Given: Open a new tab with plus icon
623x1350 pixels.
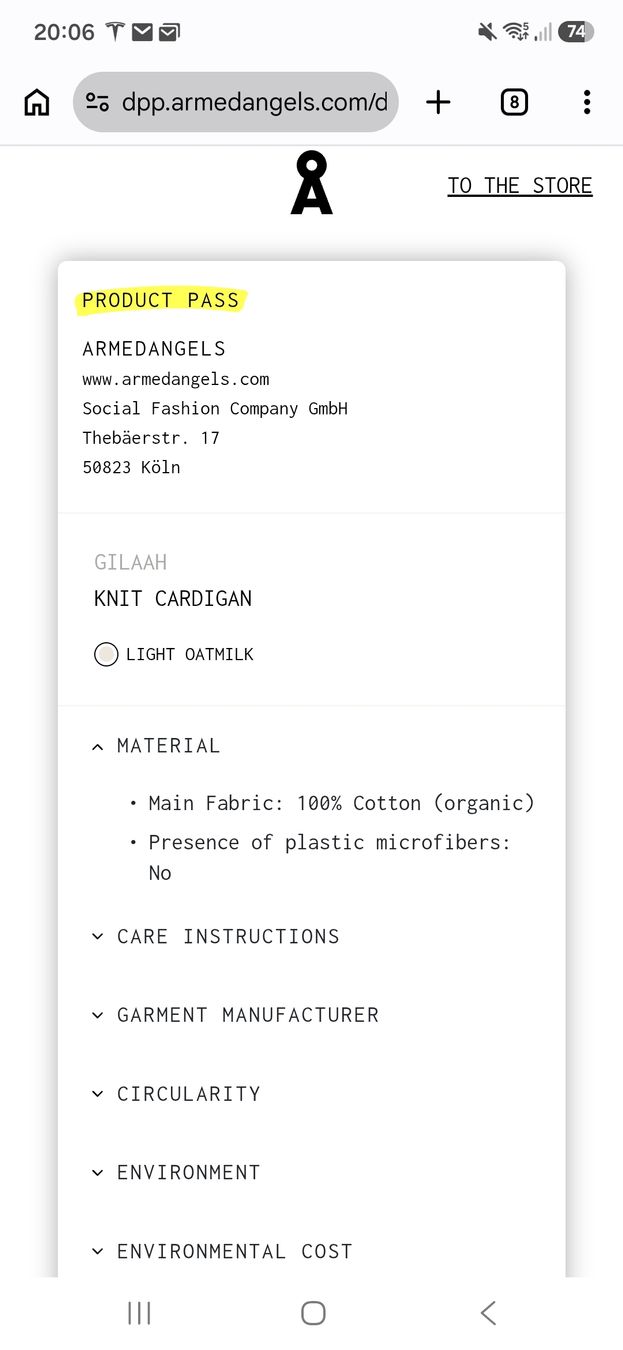Looking at the screenshot, I should click(x=438, y=102).
